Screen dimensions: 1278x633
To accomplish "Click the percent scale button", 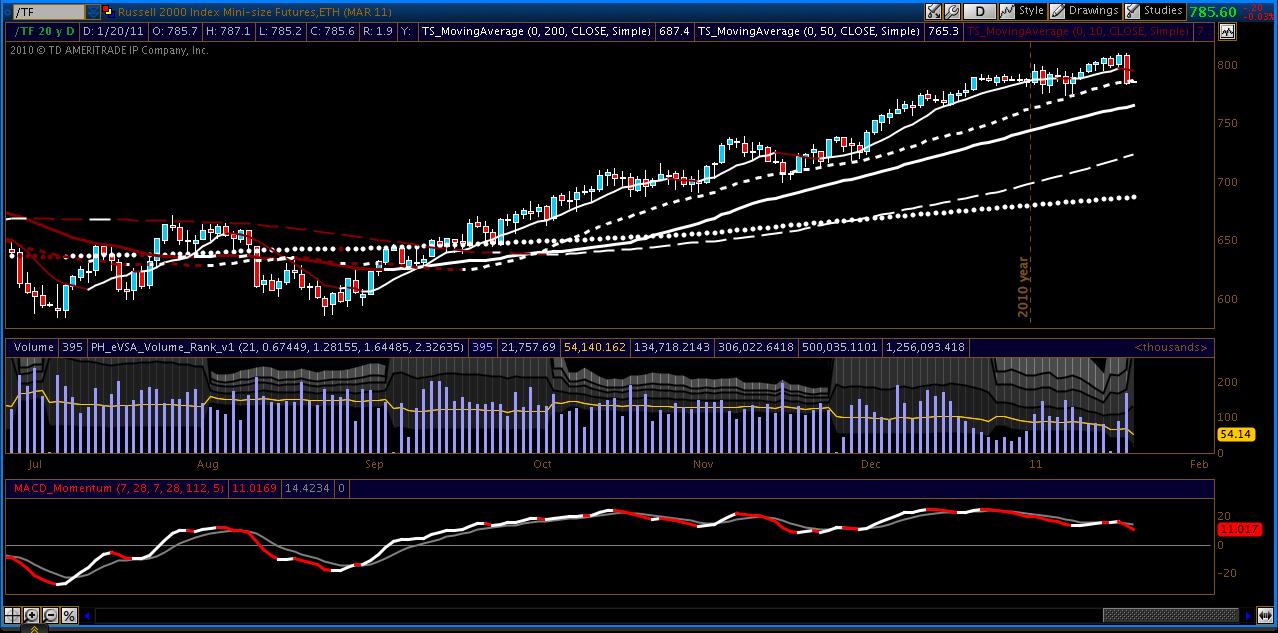I will (69, 615).
